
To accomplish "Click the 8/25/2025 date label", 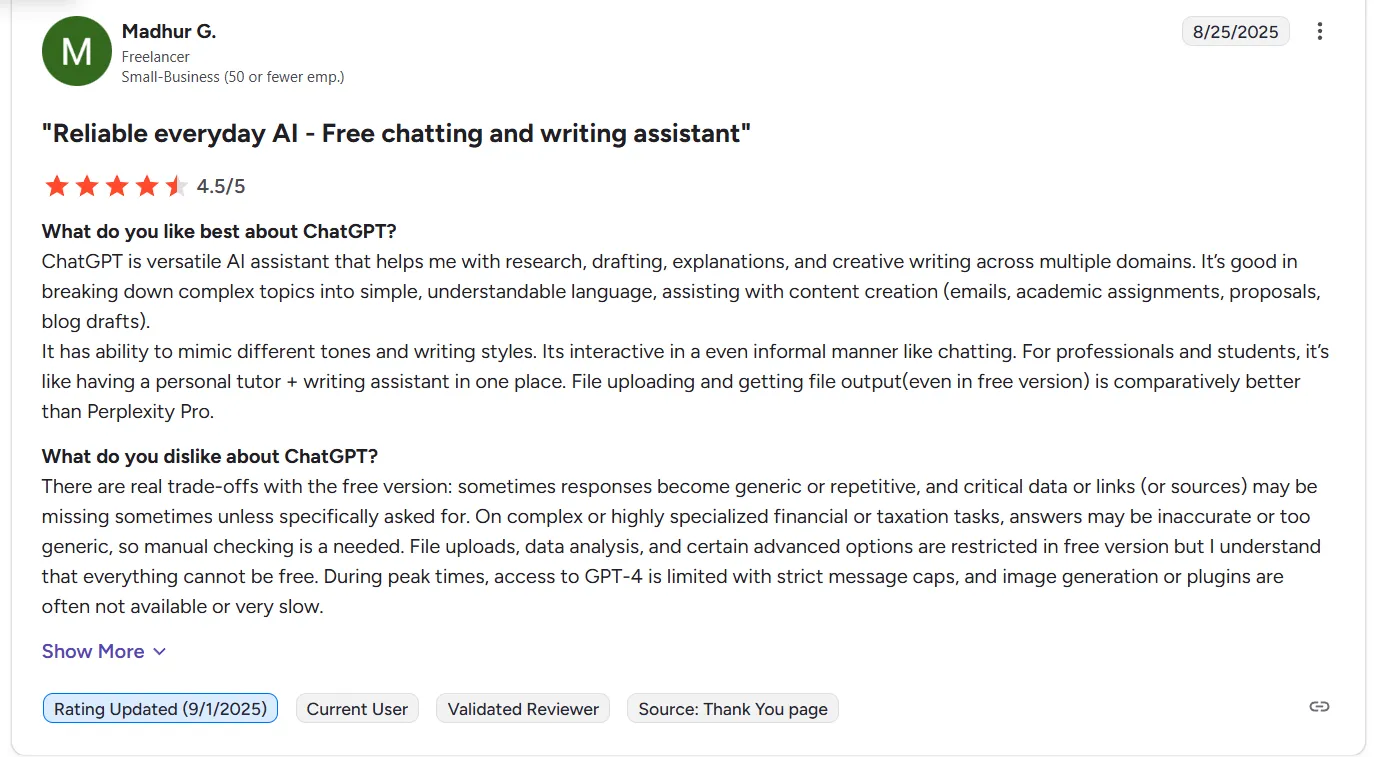I will click(1236, 32).
